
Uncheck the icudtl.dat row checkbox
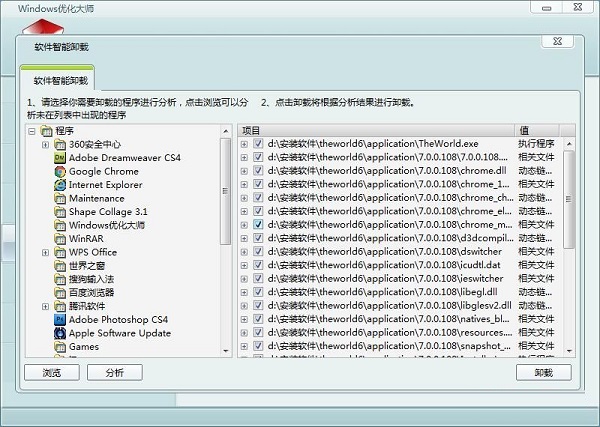pyautogui.click(x=258, y=265)
